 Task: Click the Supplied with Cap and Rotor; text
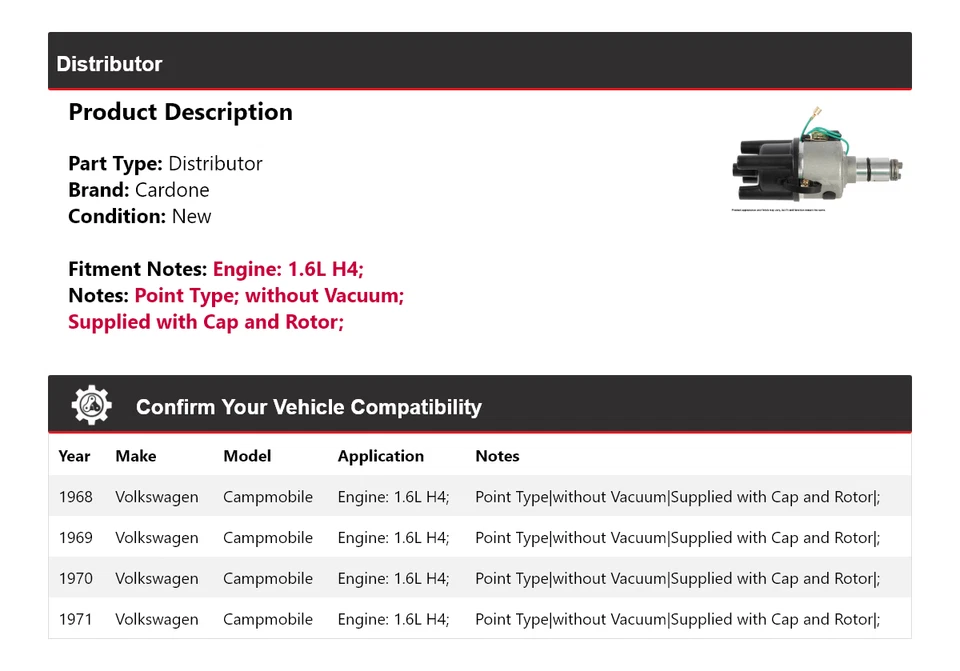206,322
